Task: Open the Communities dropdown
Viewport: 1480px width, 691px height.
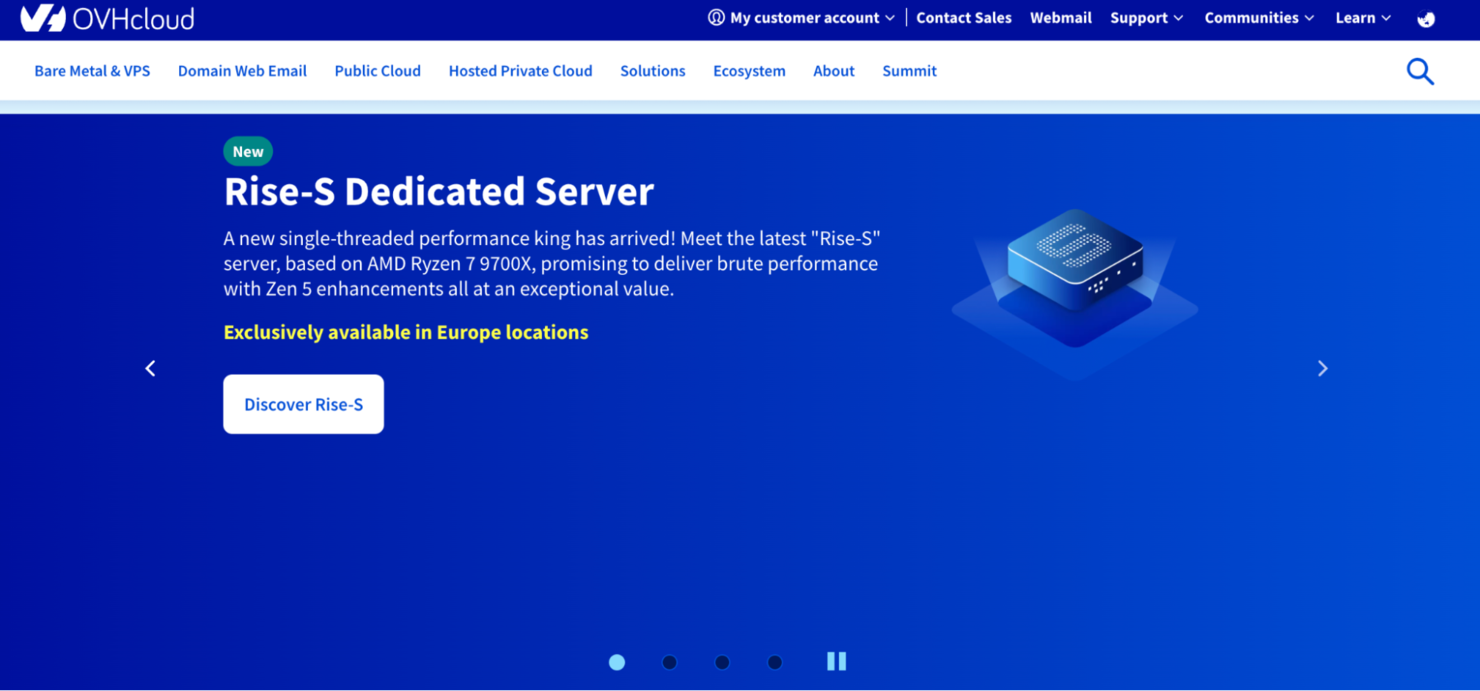Action: pos(1258,17)
